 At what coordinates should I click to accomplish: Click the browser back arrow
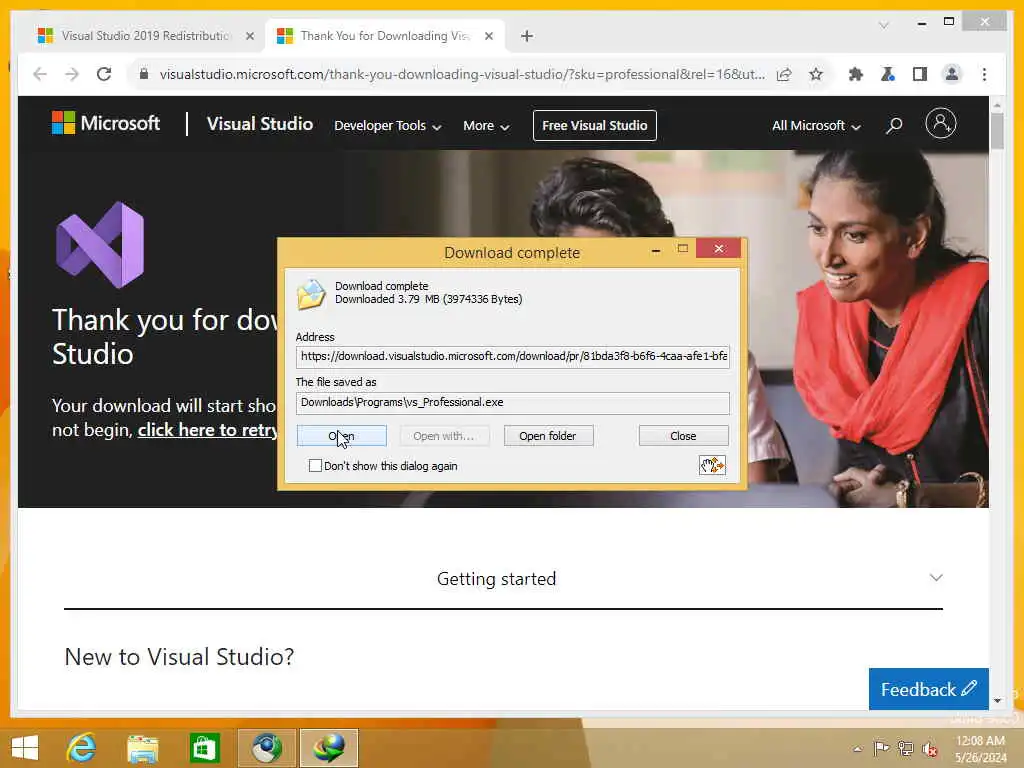40,74
